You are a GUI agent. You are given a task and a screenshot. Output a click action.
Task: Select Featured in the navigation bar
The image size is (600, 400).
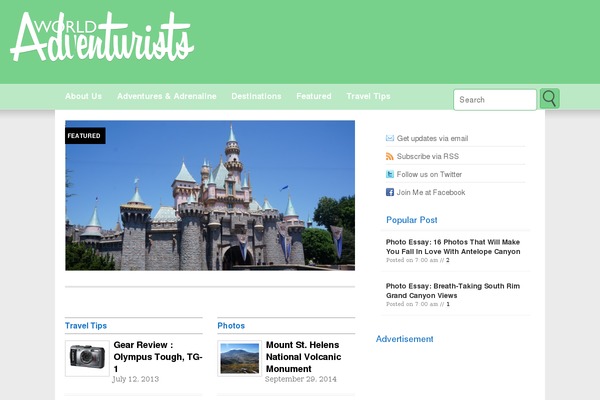314,96
